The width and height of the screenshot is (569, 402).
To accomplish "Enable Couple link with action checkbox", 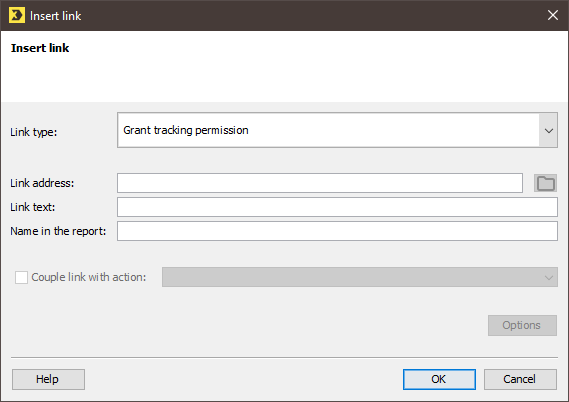I will coord(21,277).
